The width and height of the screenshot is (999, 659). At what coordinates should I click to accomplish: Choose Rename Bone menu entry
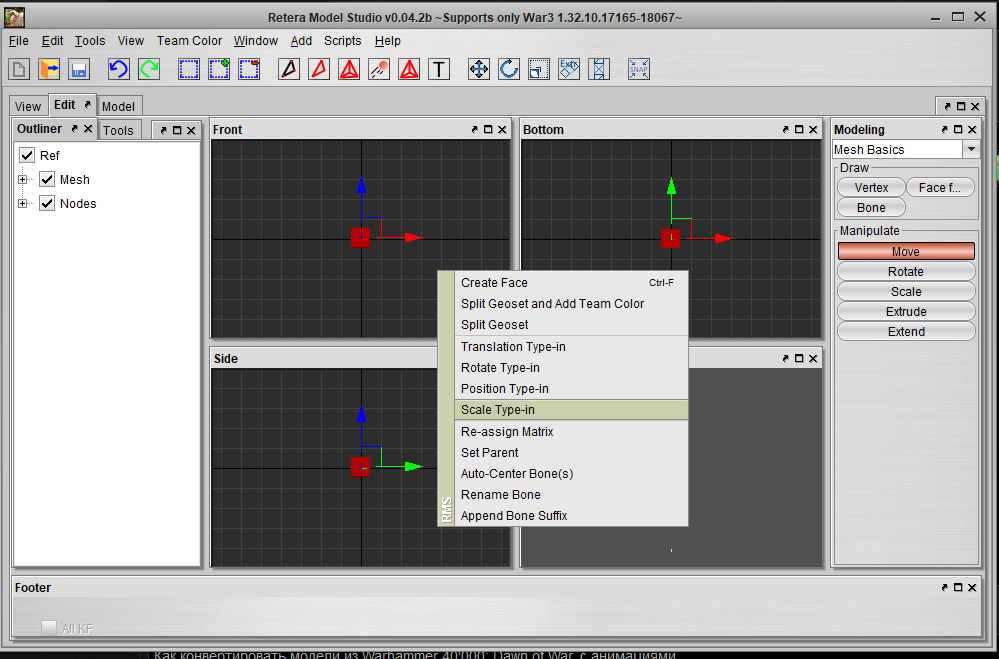(x=571, y=495)
